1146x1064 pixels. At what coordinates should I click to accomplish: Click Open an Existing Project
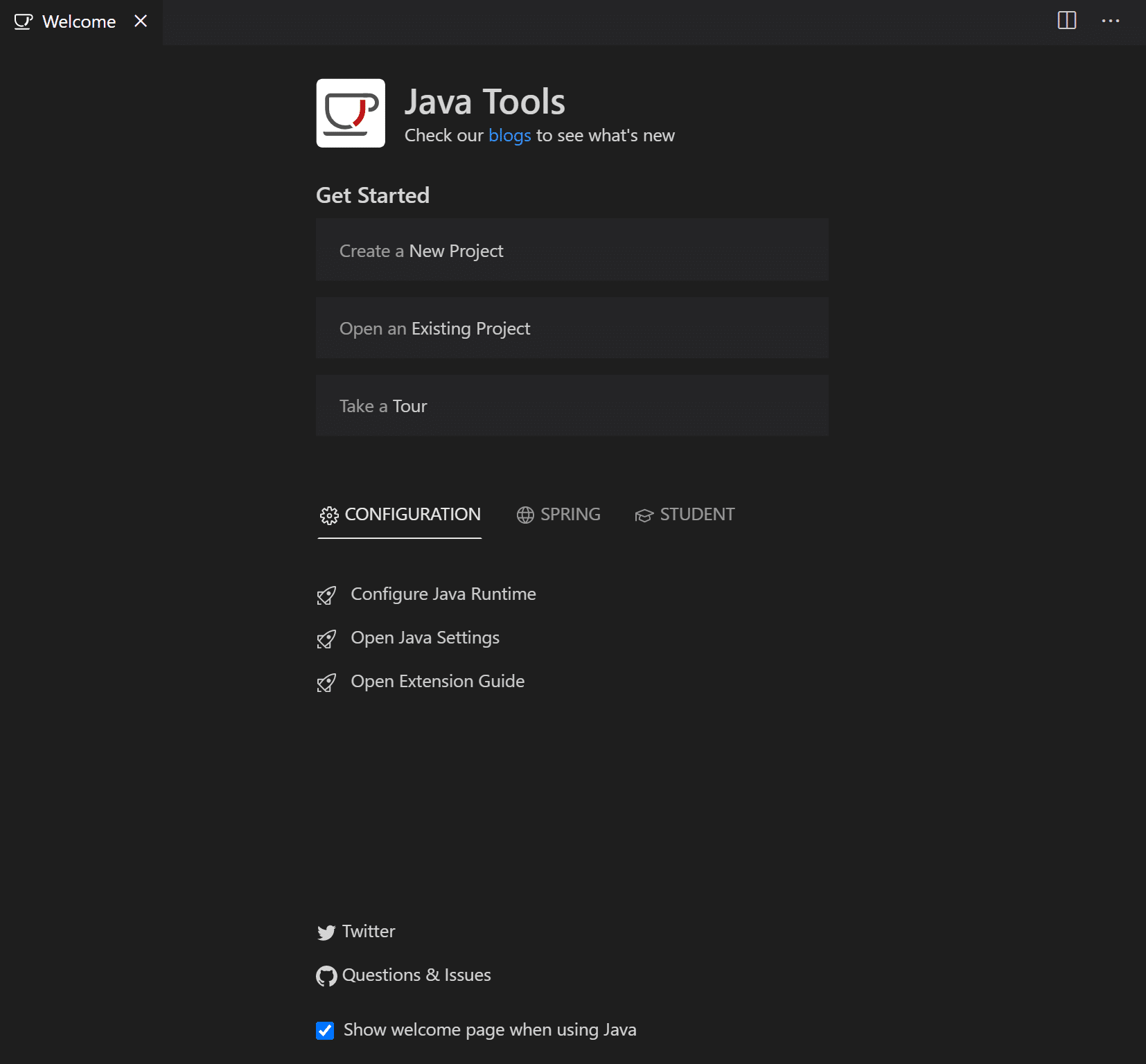coord(572,328)
